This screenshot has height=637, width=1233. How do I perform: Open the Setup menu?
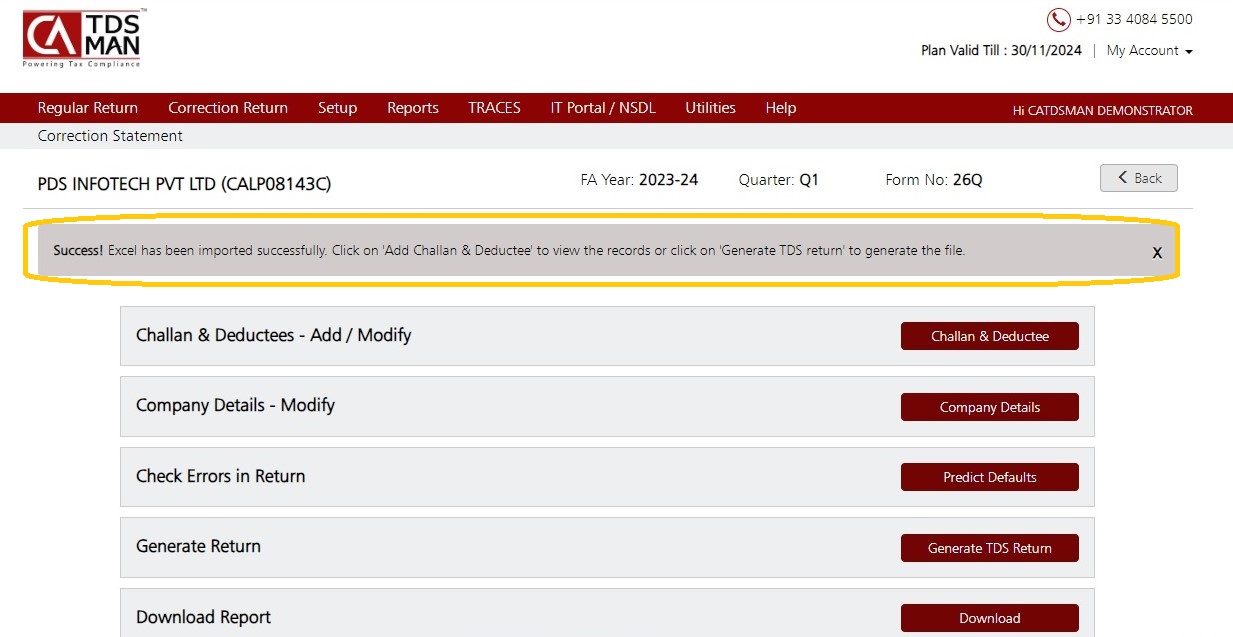coord(337,108)
